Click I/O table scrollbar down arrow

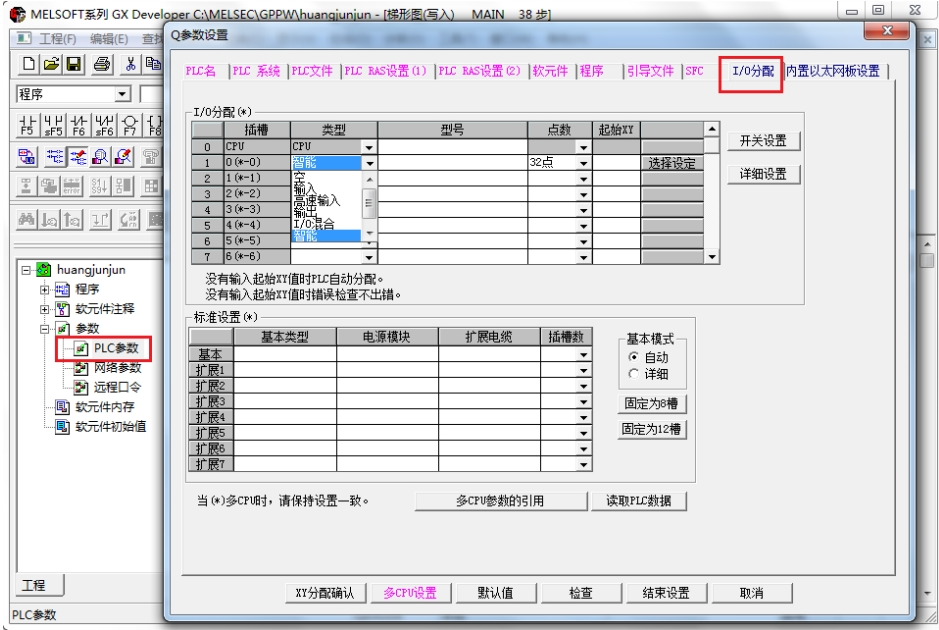tap(711, 257)
